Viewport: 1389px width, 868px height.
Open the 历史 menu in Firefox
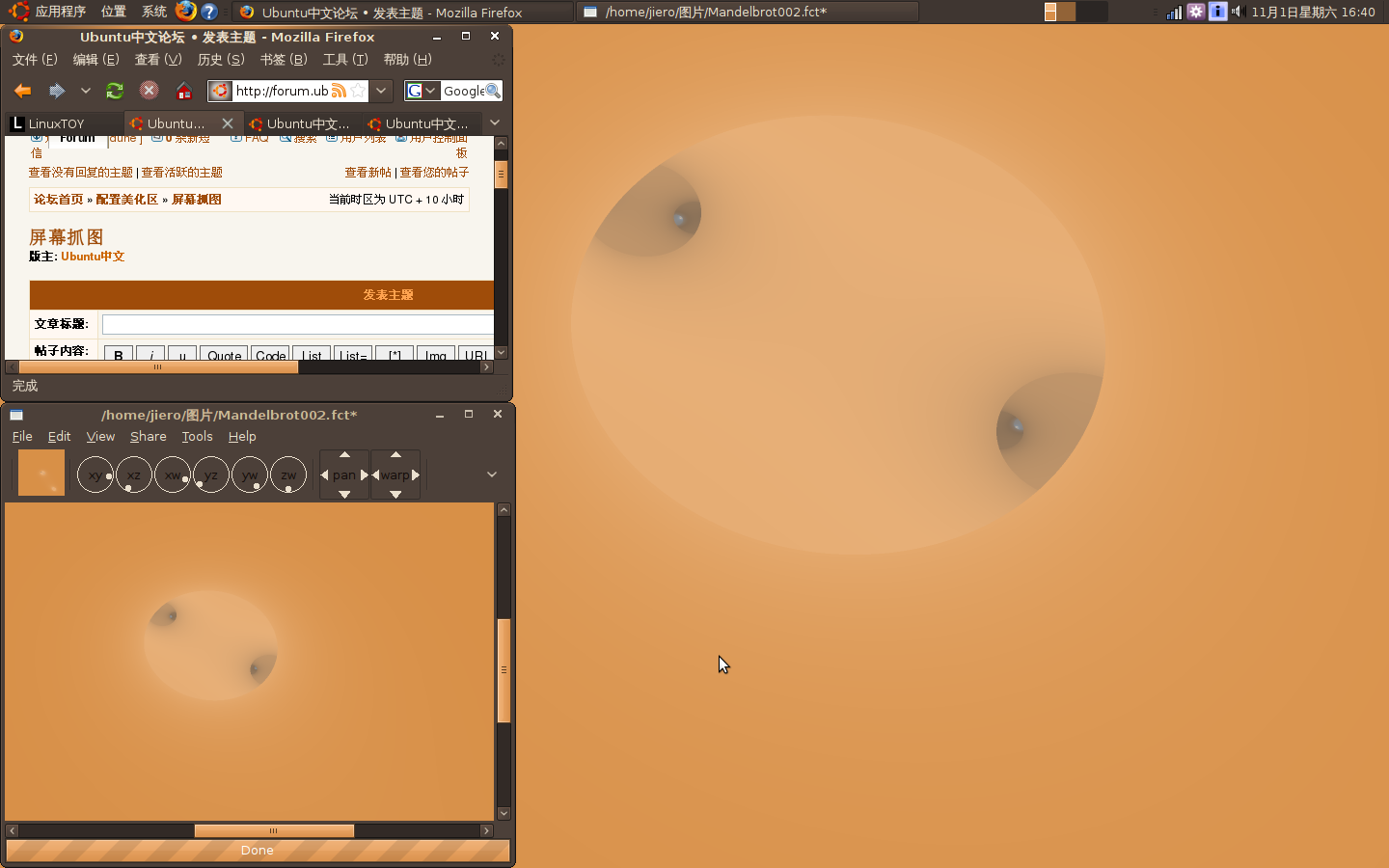(x=221, y=60)
